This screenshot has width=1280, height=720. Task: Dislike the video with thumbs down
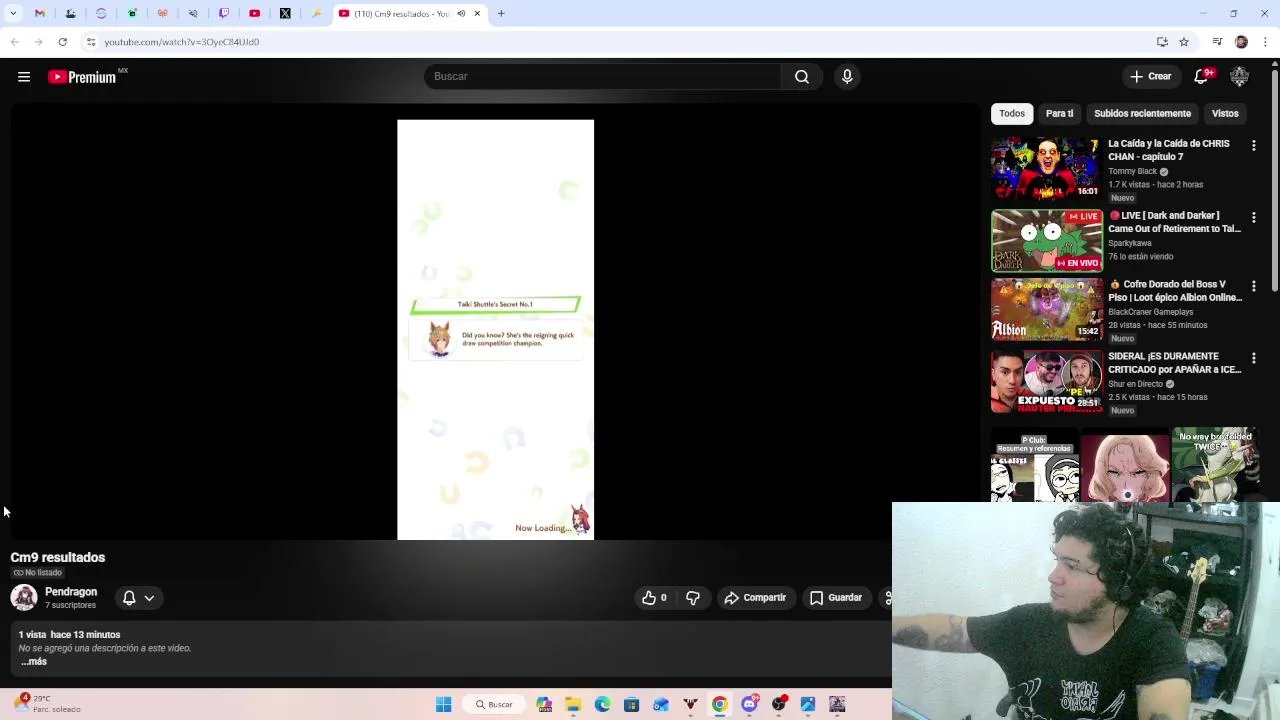pyautogui.click(x=693, y=598)
